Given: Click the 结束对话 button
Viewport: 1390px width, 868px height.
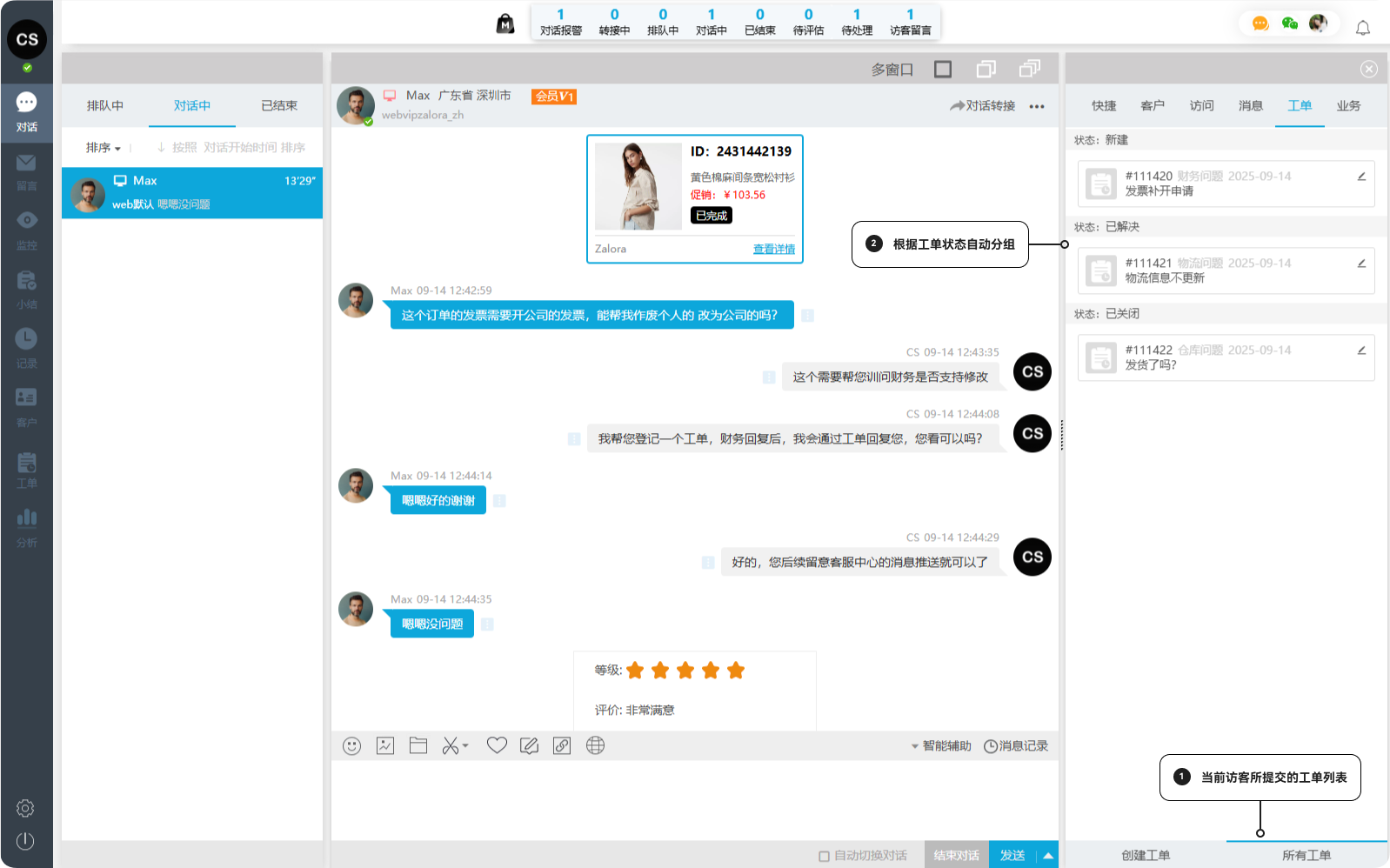Looking at the screenshot, I should point(956,856).
